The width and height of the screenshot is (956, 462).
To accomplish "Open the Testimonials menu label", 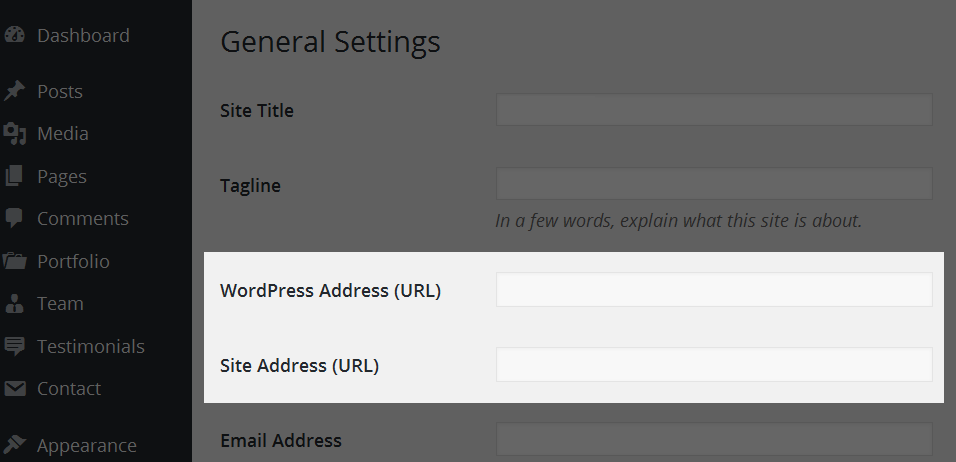I will point(91,346).
